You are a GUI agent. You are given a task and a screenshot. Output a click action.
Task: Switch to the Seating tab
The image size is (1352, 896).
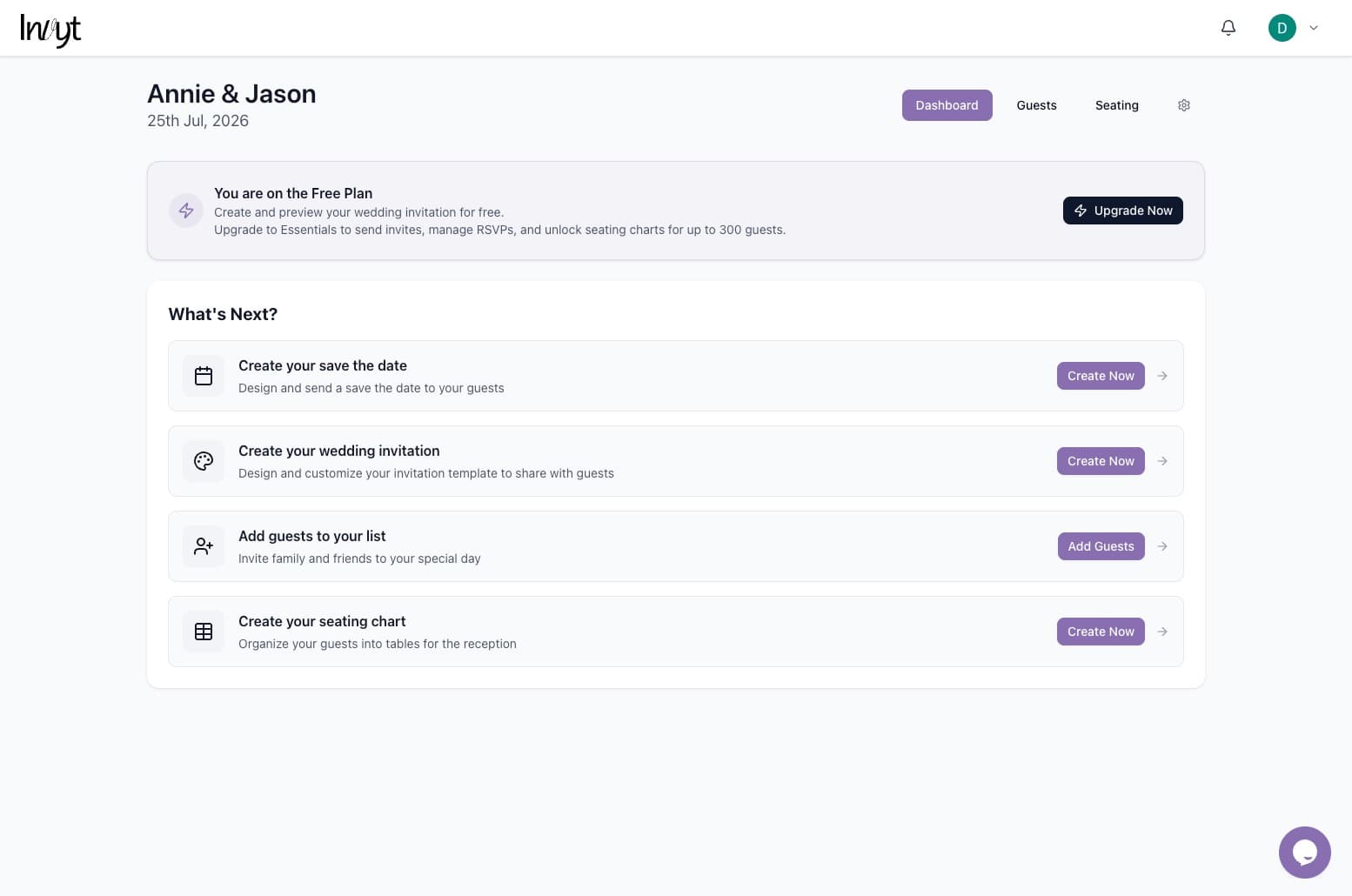[1116, 104]
